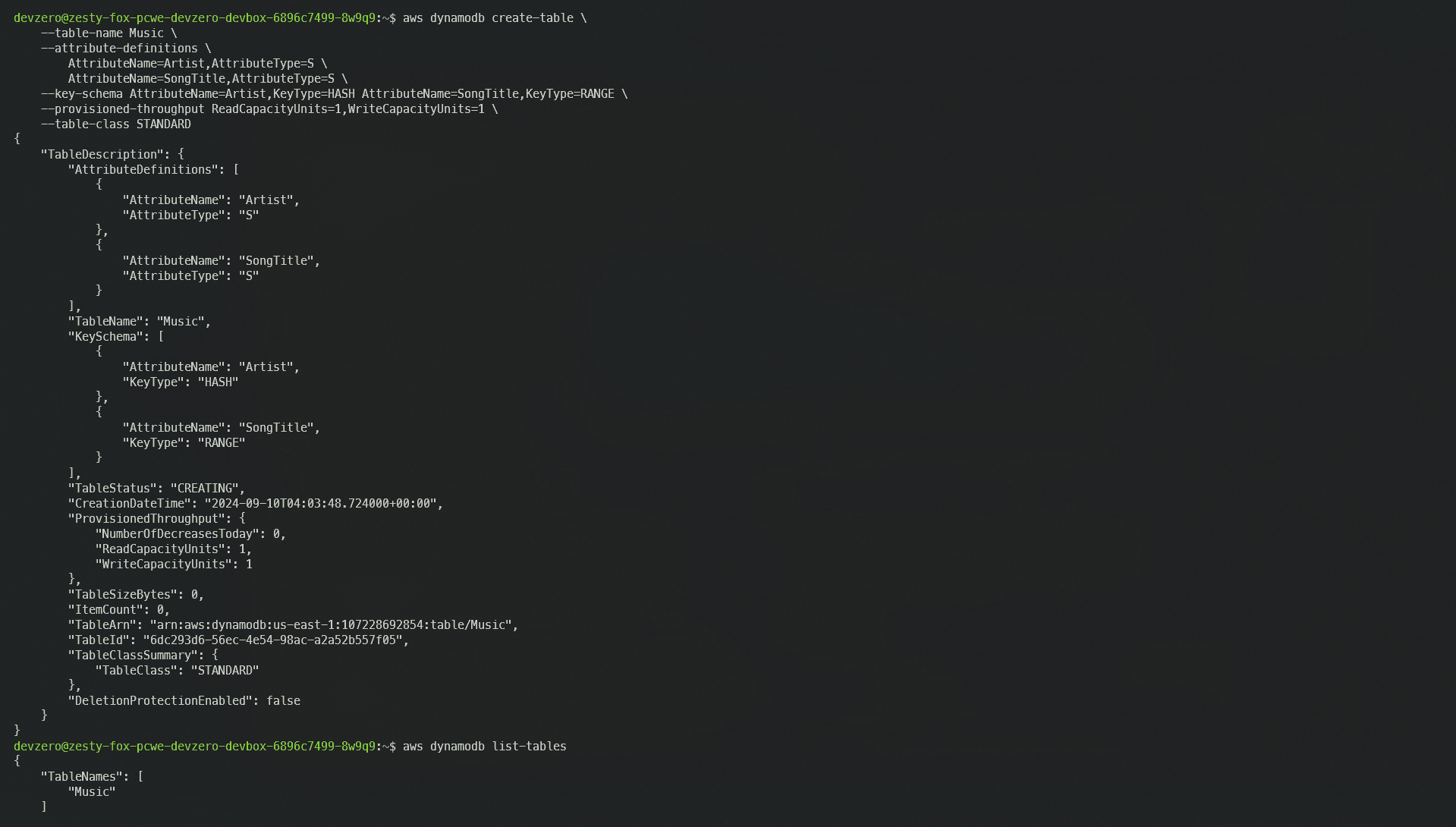Click the "AttributeDefinitions" key

[x=143, y=170]
